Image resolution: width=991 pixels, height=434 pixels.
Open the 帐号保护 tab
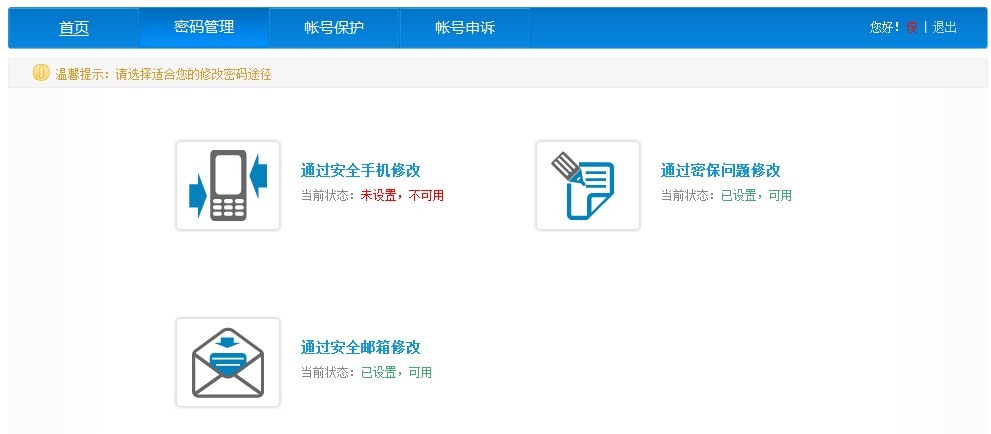coord(334,28)
